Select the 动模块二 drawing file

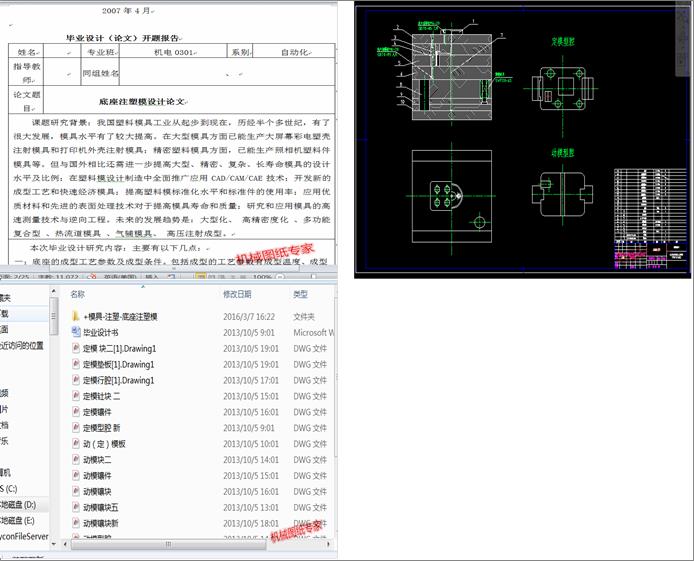pyautogui.click(x=97, y=460)
